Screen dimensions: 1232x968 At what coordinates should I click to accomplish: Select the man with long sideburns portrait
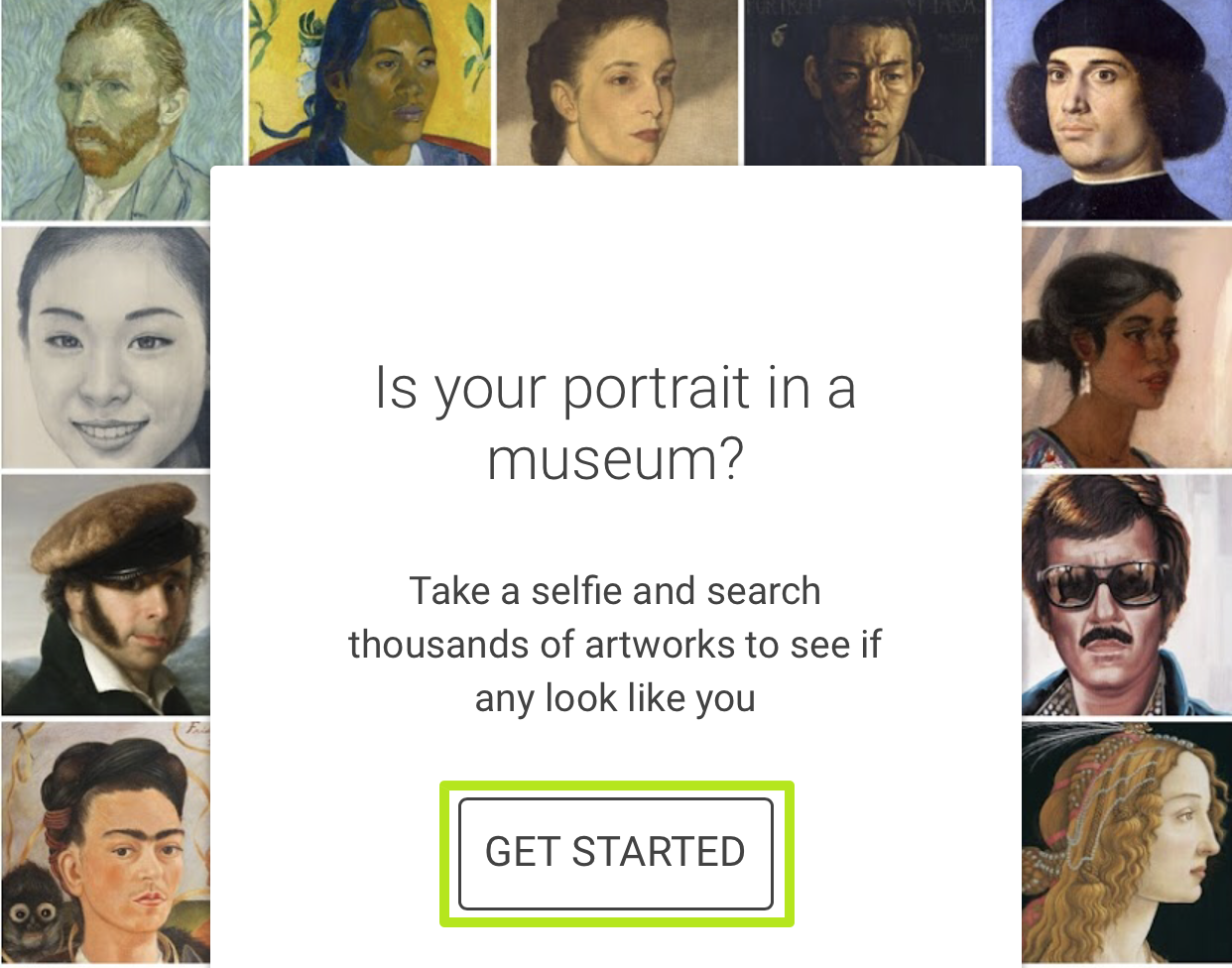105,595
